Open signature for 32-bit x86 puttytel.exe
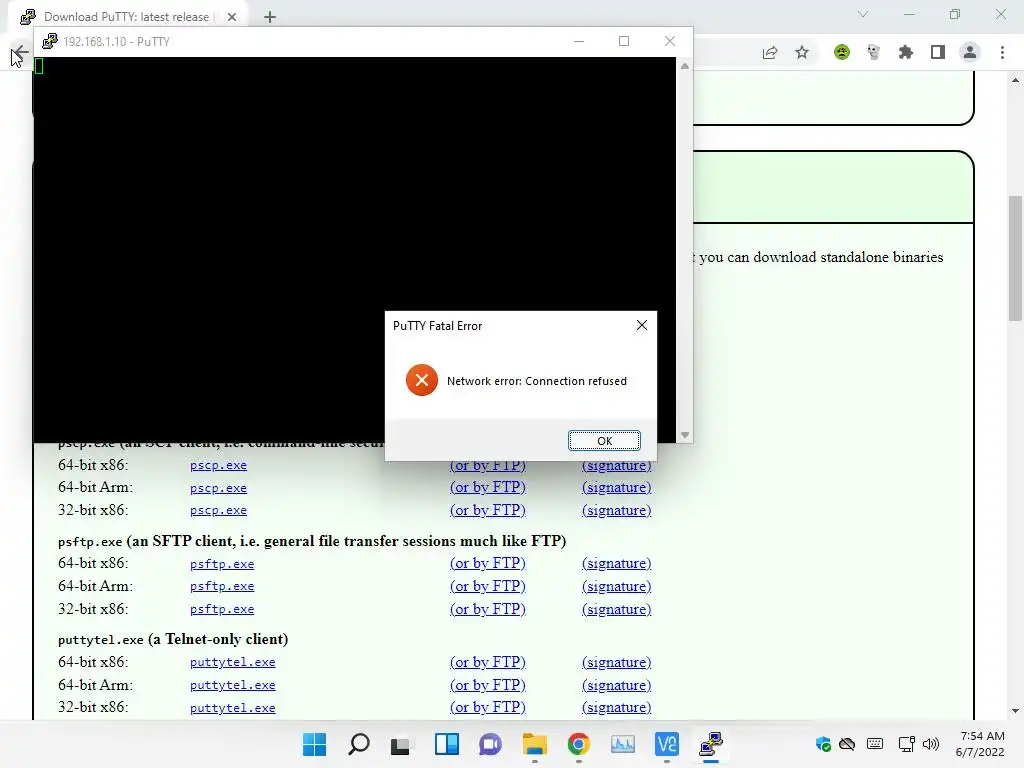 click(x=616, y=707)
